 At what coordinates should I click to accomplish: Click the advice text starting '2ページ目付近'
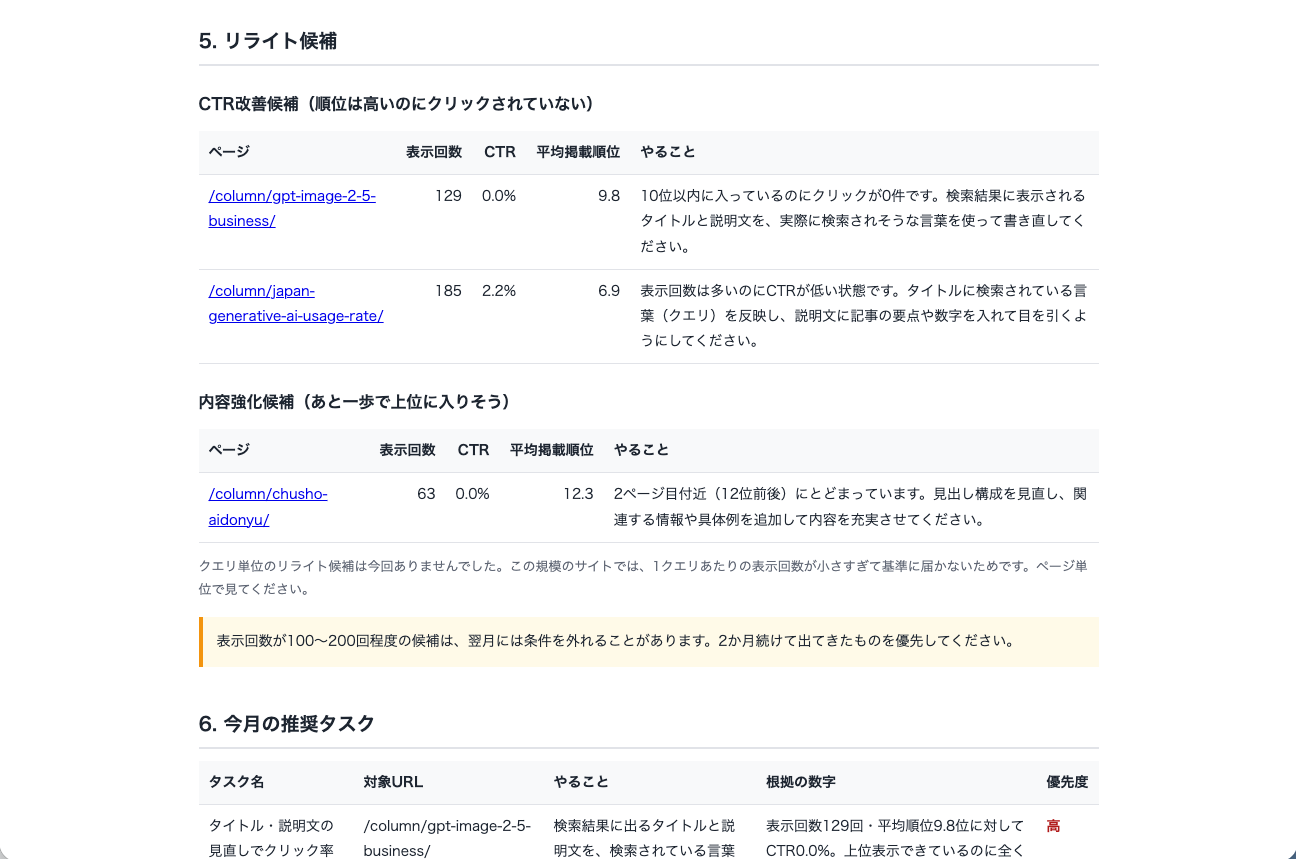850,507
